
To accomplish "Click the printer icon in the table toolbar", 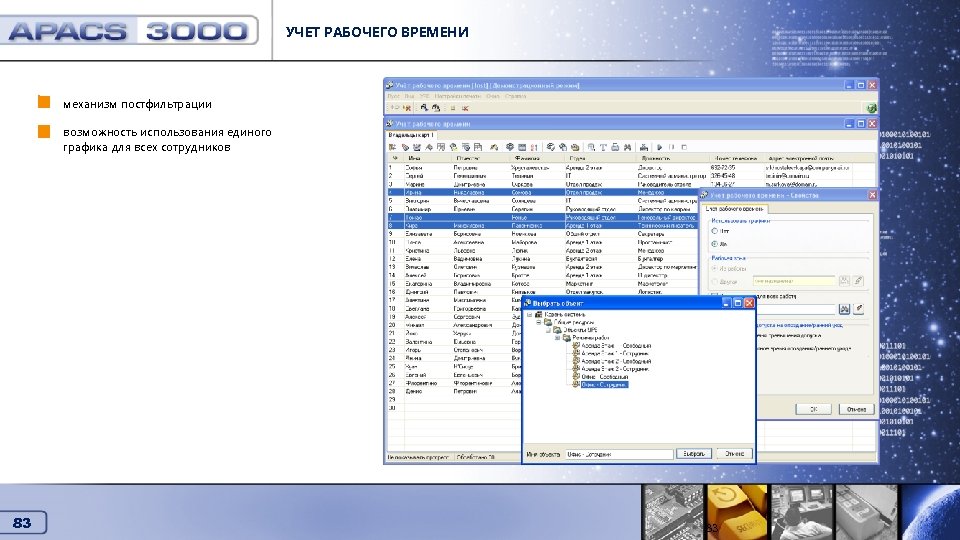I will pos(615,147).
